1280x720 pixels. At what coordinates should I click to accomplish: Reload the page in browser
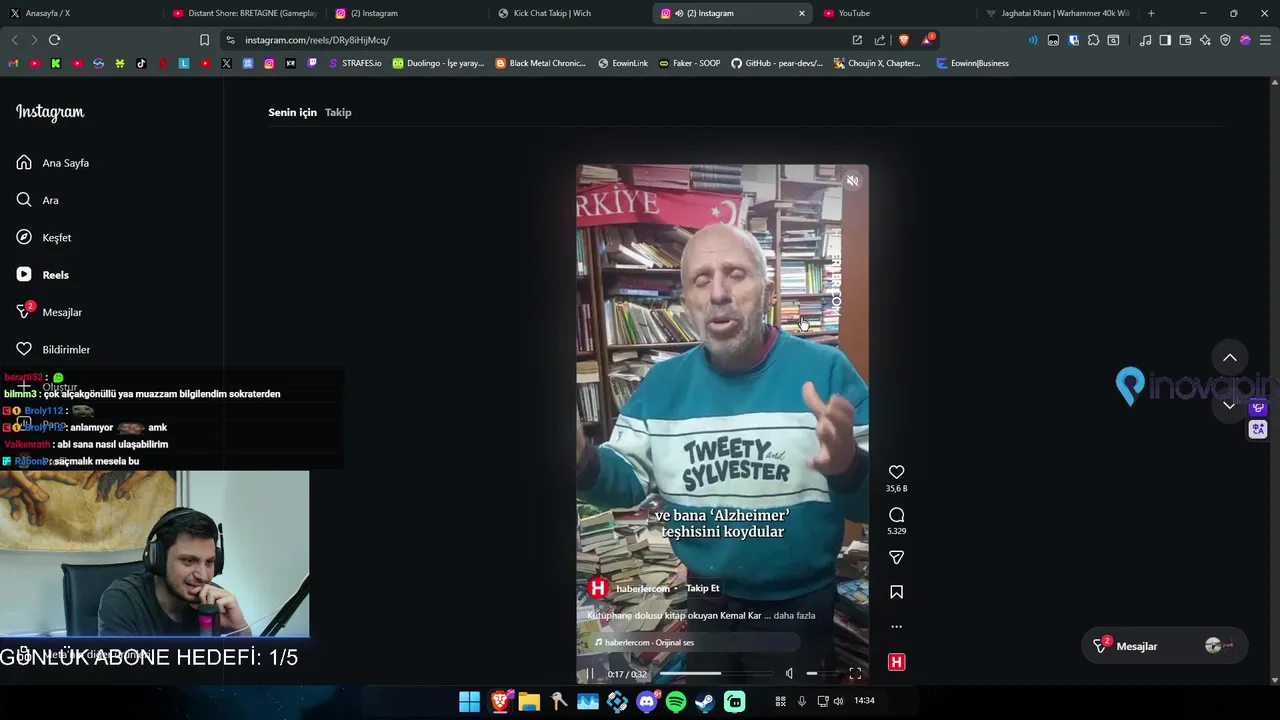click(54, 40)
